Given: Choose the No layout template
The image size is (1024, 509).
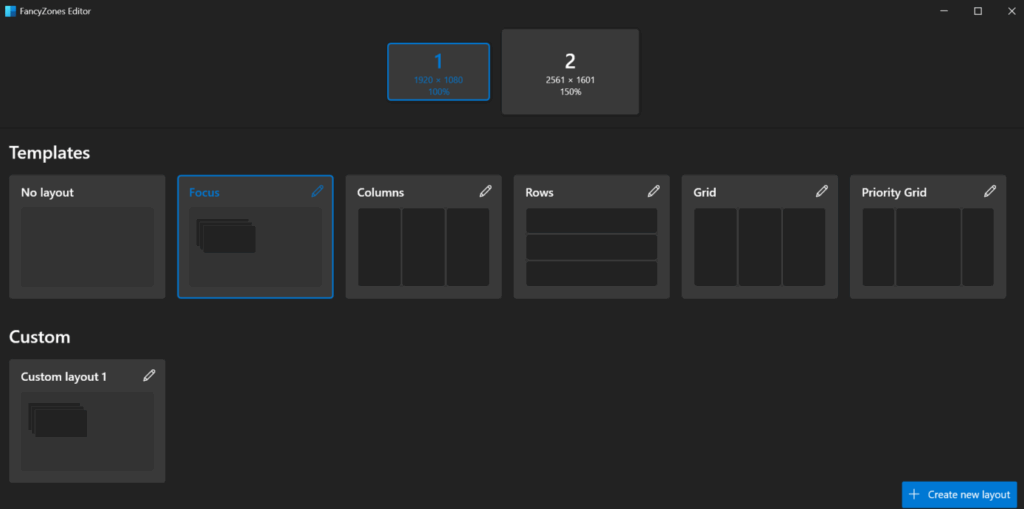Looking at the screenshot, I should coord(87,237).
